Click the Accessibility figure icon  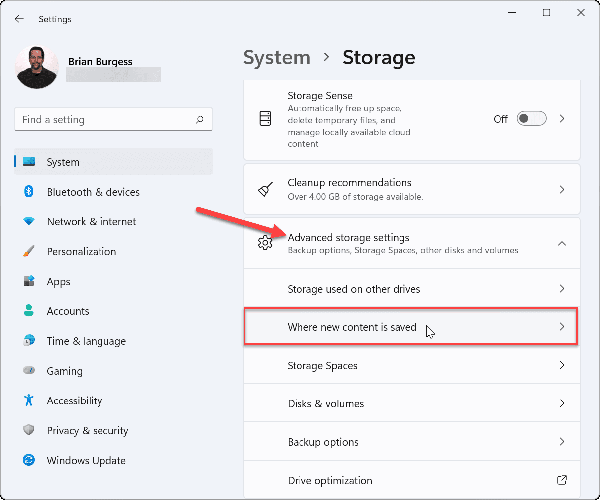coord(27,401)
